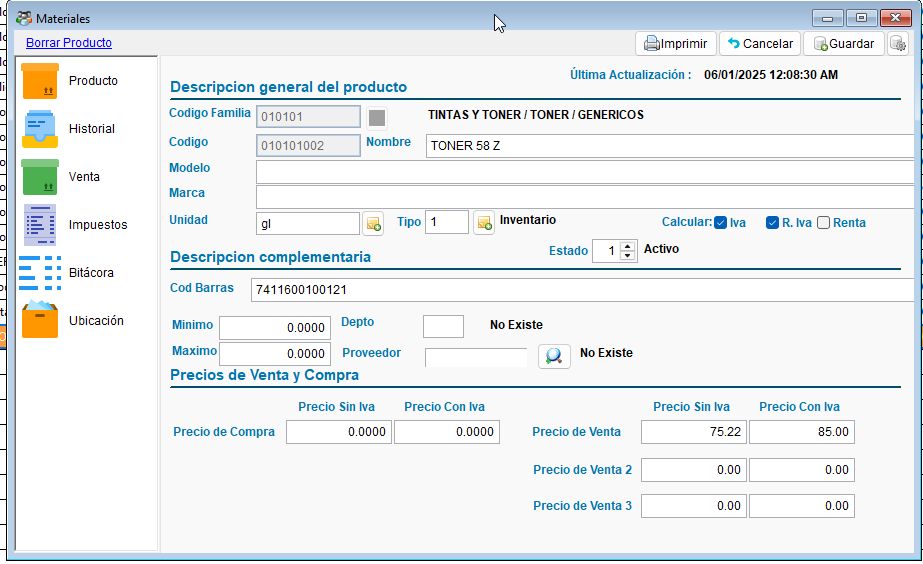Viewport: 923px width, 564px height.
Task: Click the Maximo quantity field
Action: coord(275,354)
